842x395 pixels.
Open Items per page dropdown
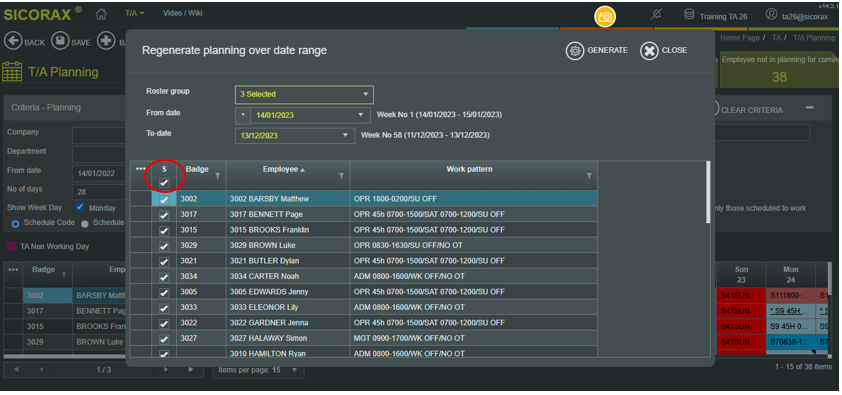pos(258,370)
